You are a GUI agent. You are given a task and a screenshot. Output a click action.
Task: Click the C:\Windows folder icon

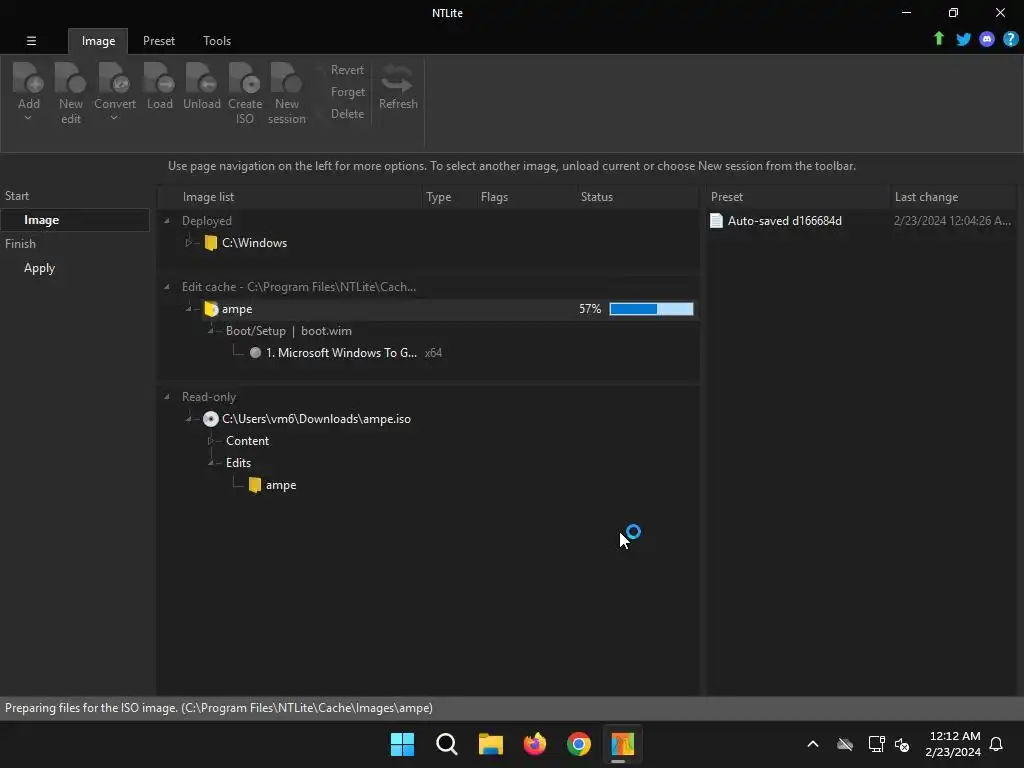(210, 243)
